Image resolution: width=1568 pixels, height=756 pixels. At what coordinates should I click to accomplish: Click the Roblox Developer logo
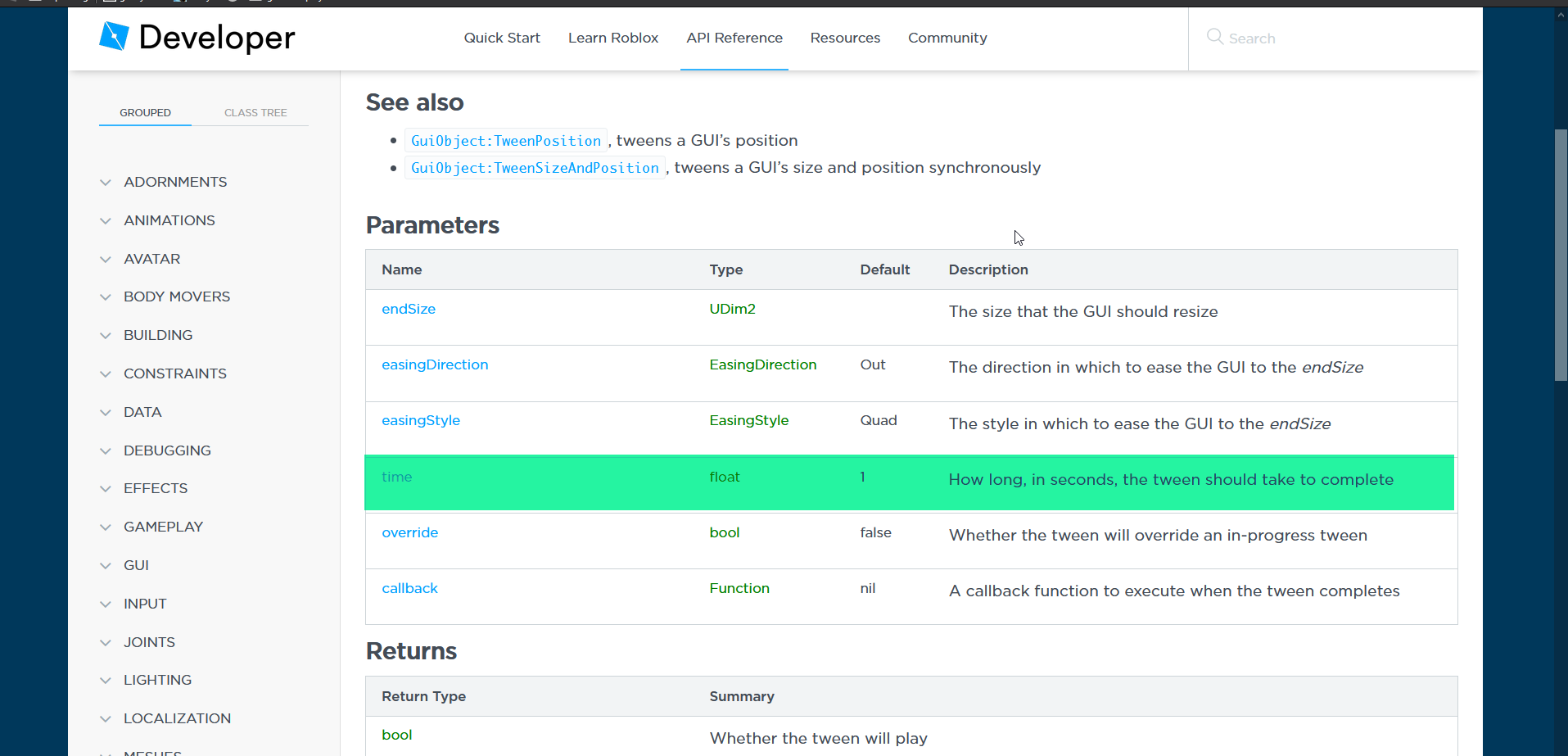coord(197,38)
